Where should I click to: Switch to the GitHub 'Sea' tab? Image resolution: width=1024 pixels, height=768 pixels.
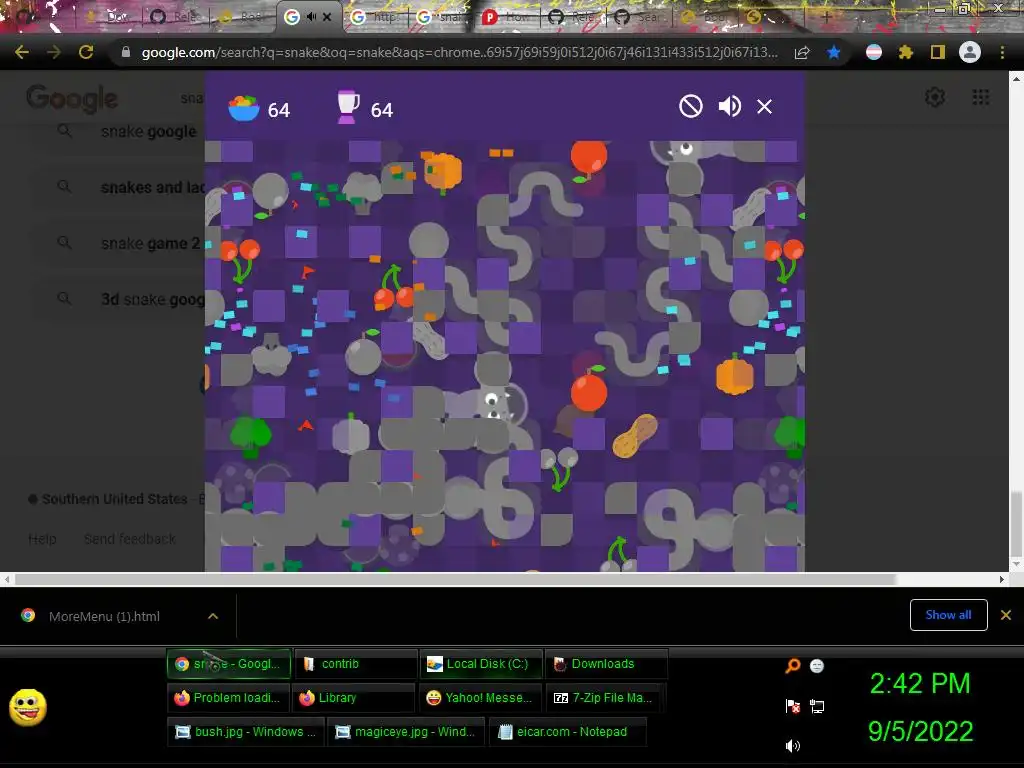tap(639, 17)
